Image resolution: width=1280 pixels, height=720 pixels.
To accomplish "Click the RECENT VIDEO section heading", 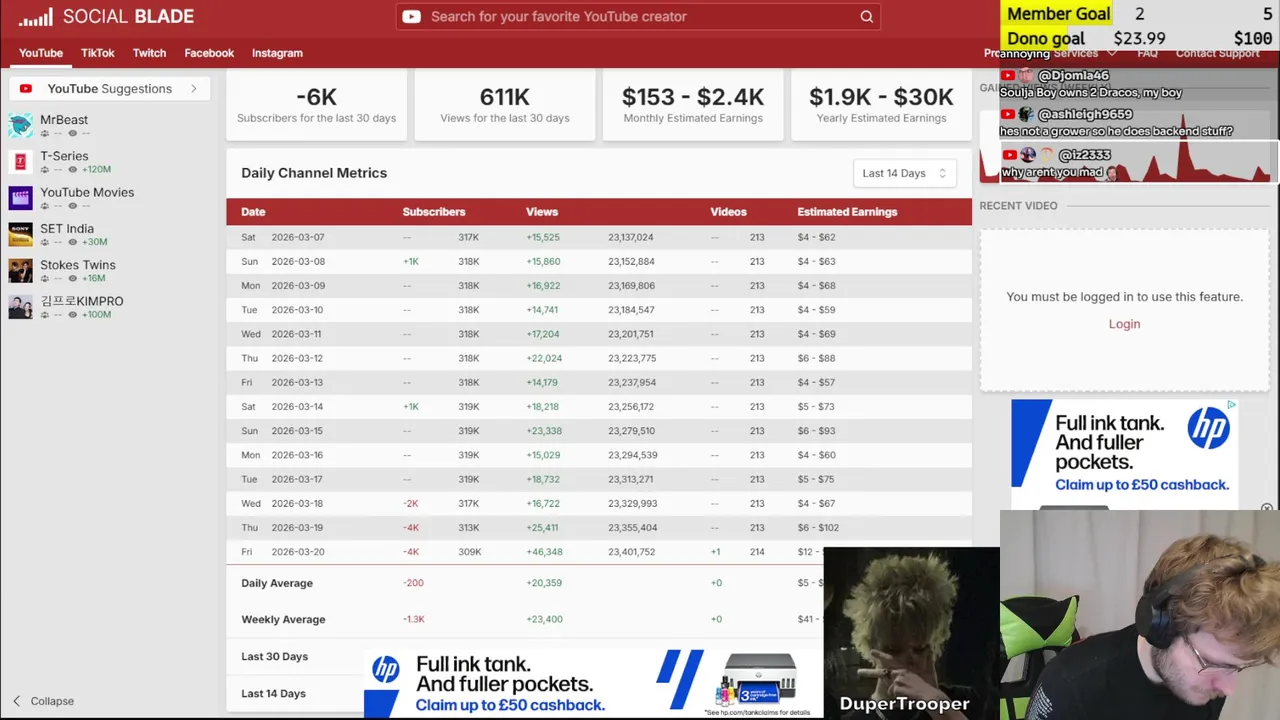I will [x=1018, y=206].
